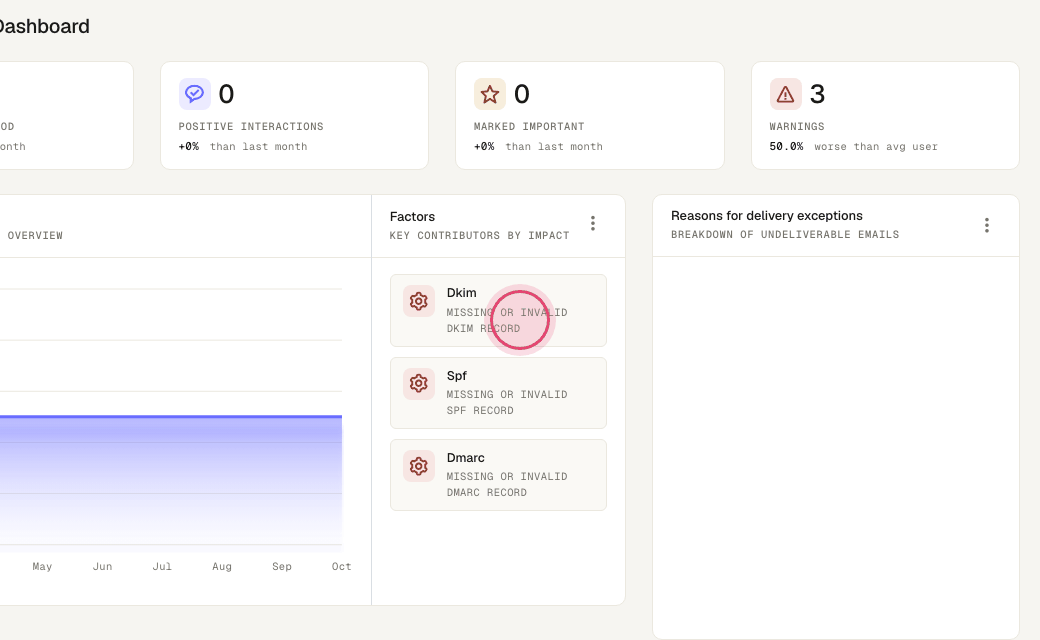The image size is (1040, 640).
Task: Click the Dashboard page title
Action: click(44, 27)
